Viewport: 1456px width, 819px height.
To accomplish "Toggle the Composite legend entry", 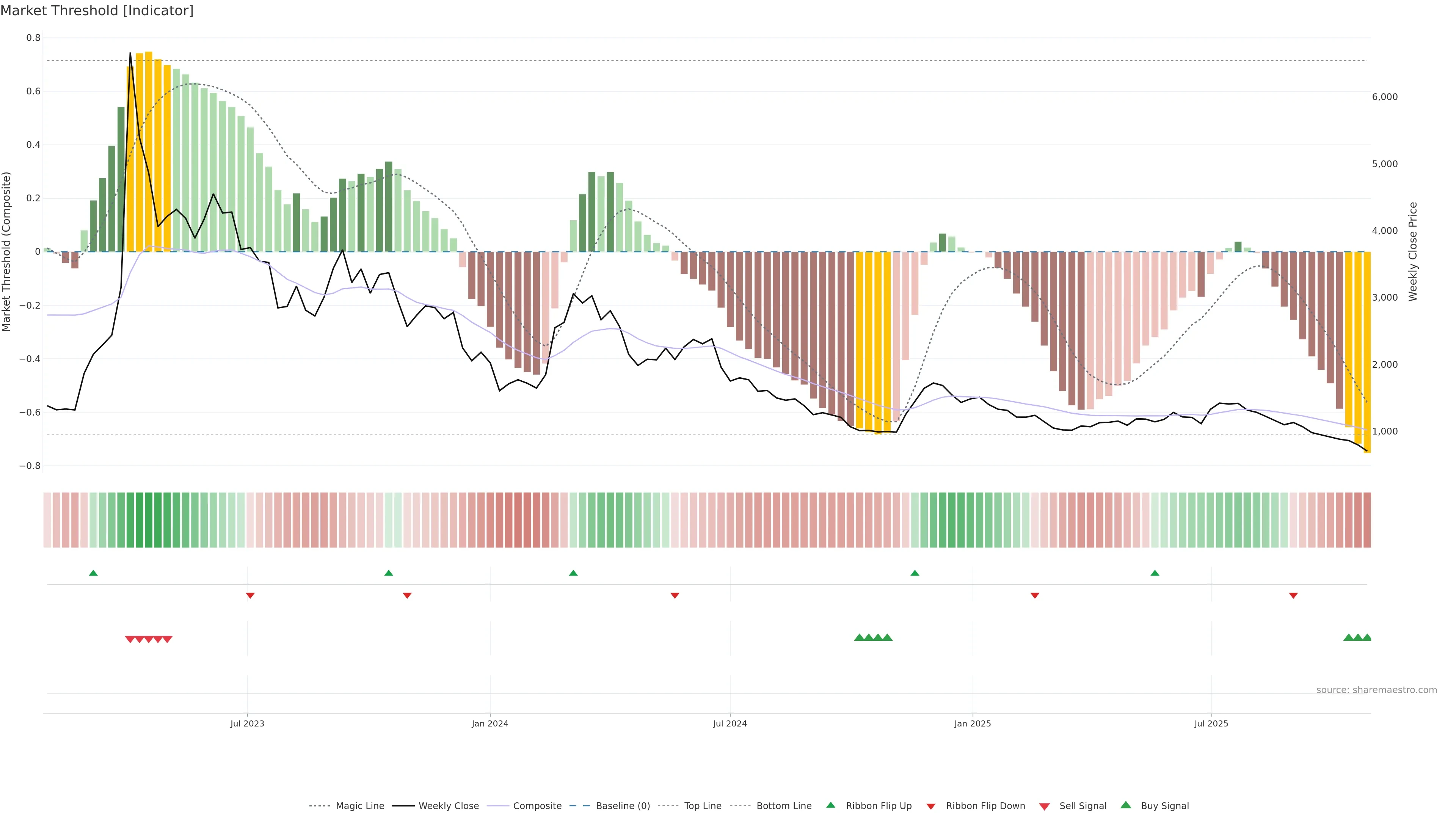I will [537, 806].
